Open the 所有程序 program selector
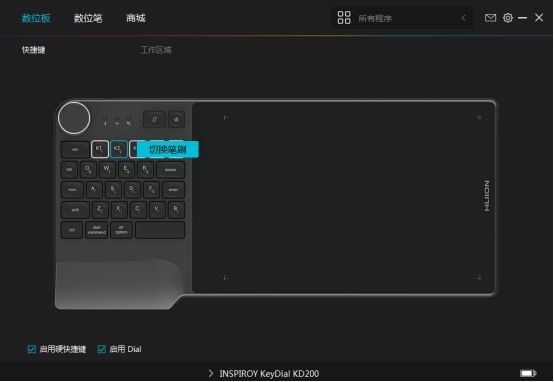The width and height of the screenshot is (554, 382). [402, 18]
